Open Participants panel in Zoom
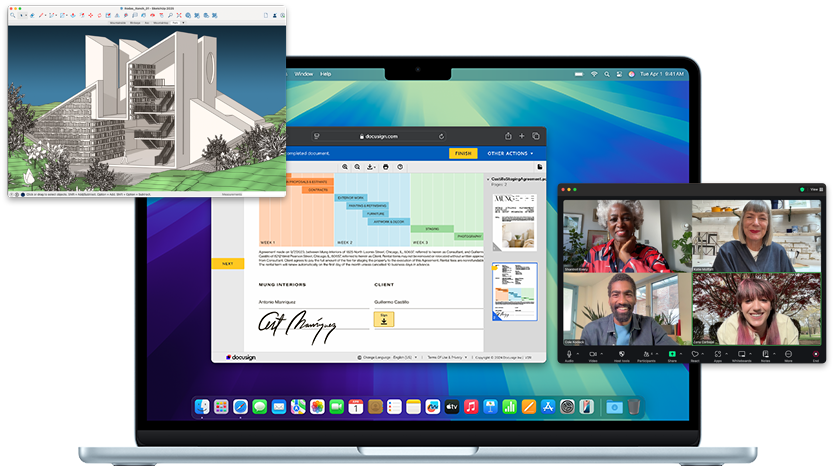The image size is (836, 468). point(646,353)
